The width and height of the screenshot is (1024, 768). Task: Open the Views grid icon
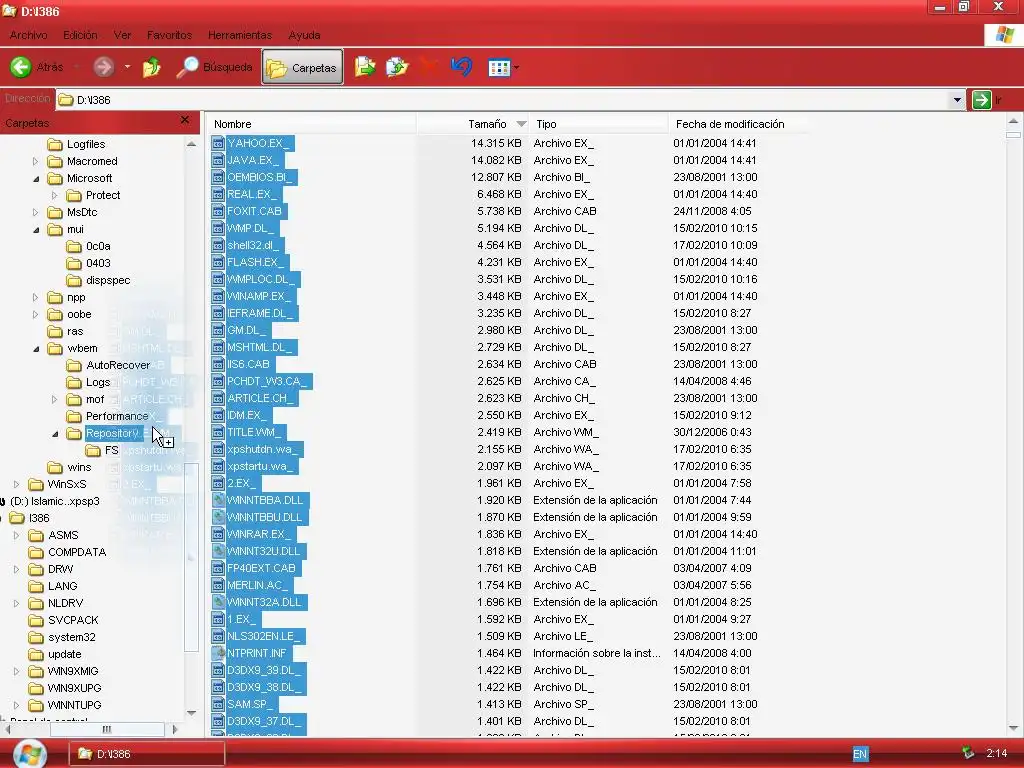tap(499, 67)
